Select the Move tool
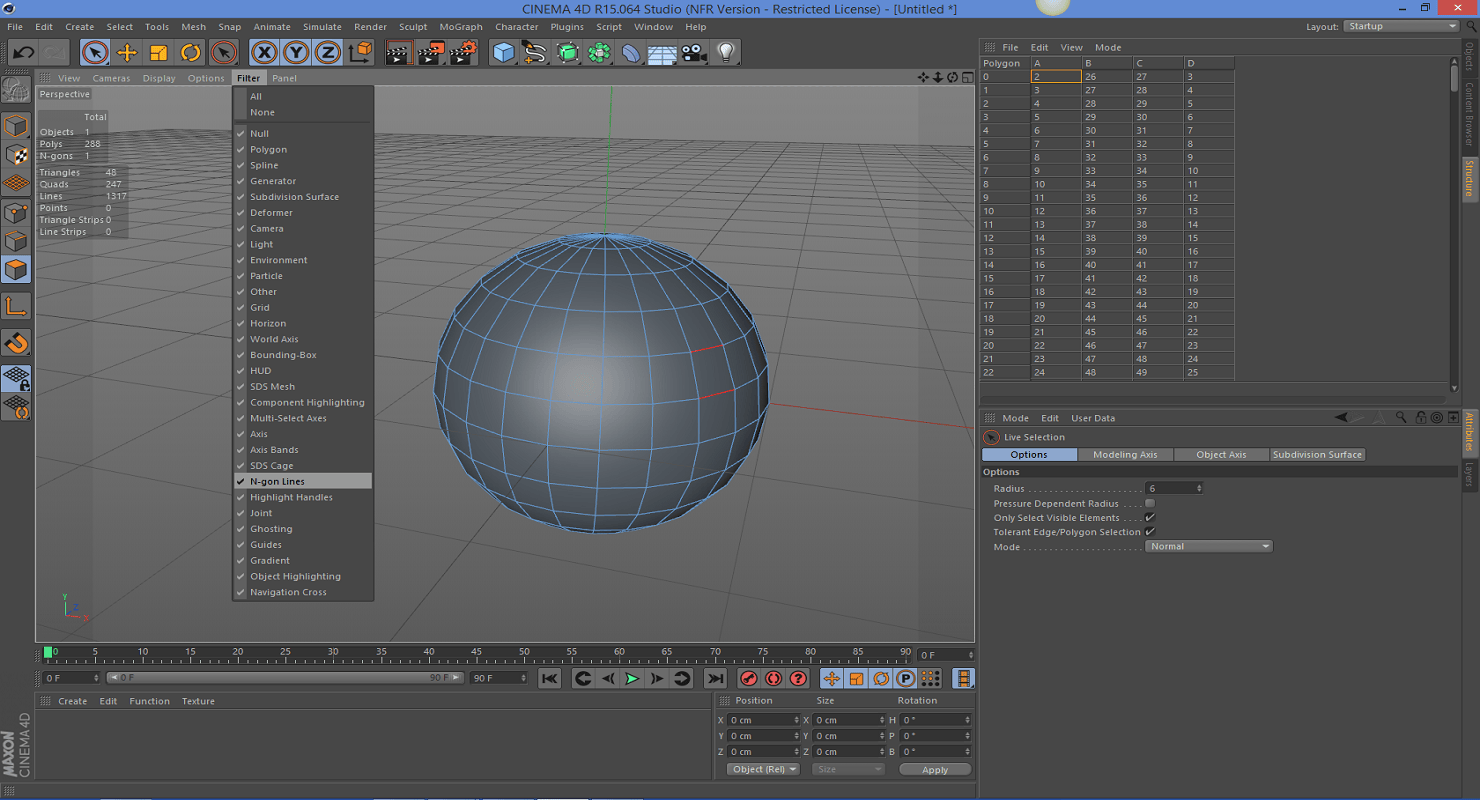1480x800 pixels. pos(127,52)
